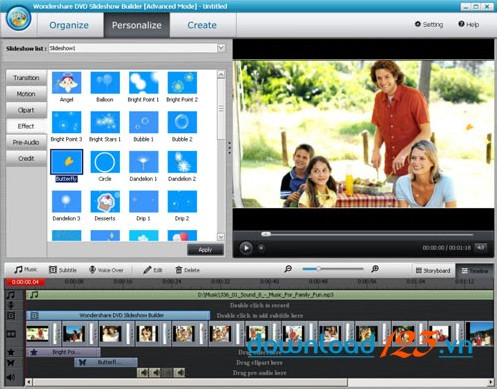
Task: Open the Organize tab
Action: [x=69, y=25]
